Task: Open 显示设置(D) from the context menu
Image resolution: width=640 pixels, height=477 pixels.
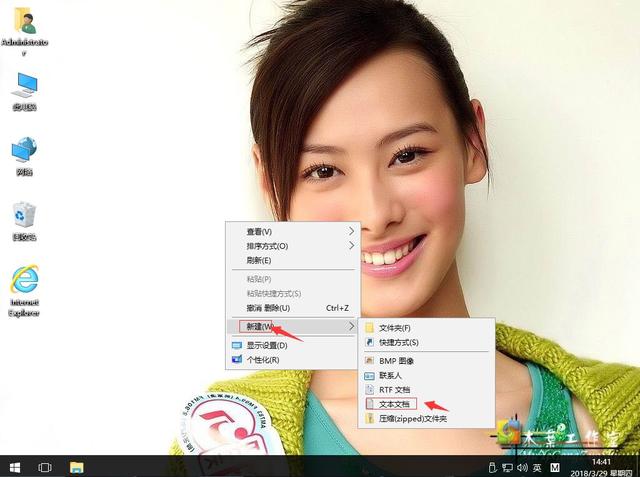Action: point(293,345)
